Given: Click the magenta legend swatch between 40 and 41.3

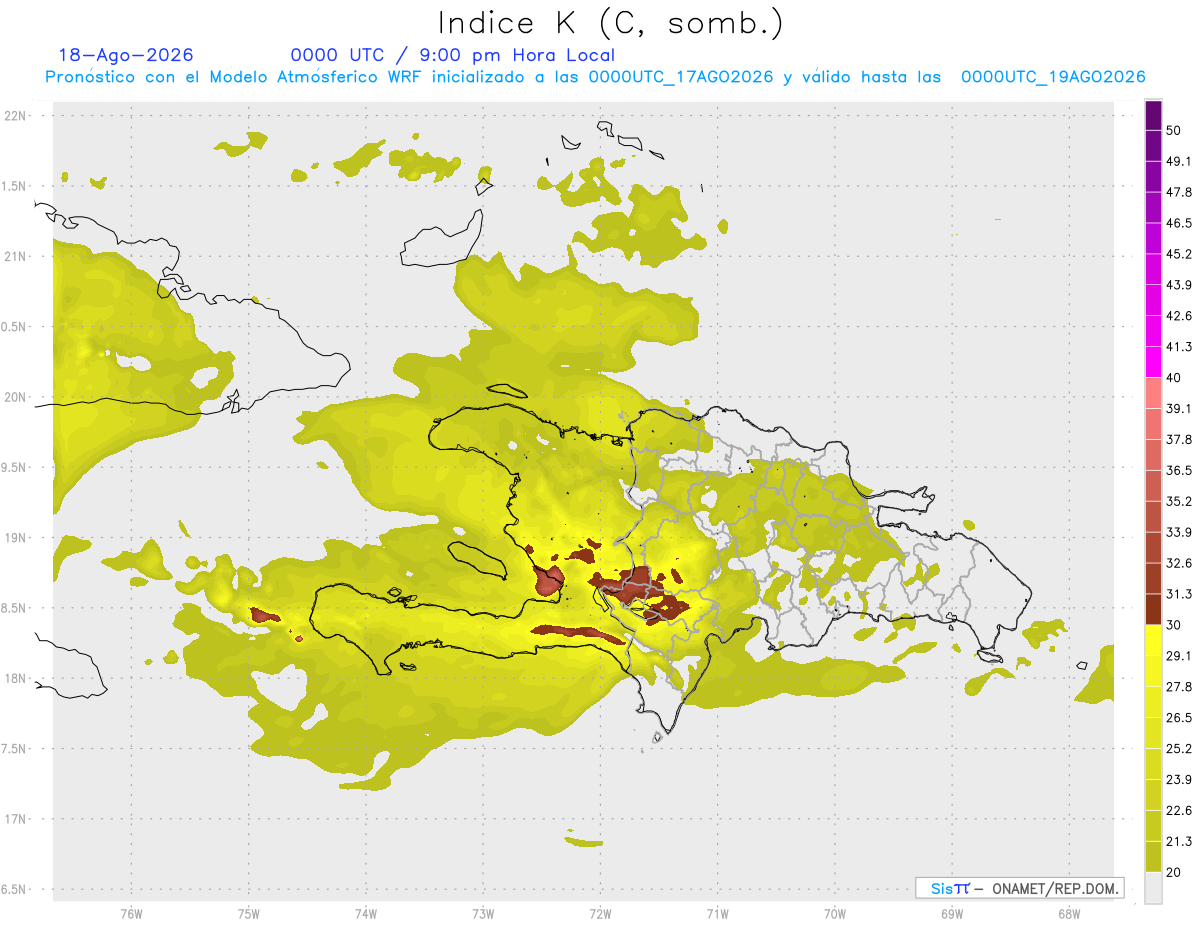Looking at the screenshot, I should click(x=1154, y=362).
